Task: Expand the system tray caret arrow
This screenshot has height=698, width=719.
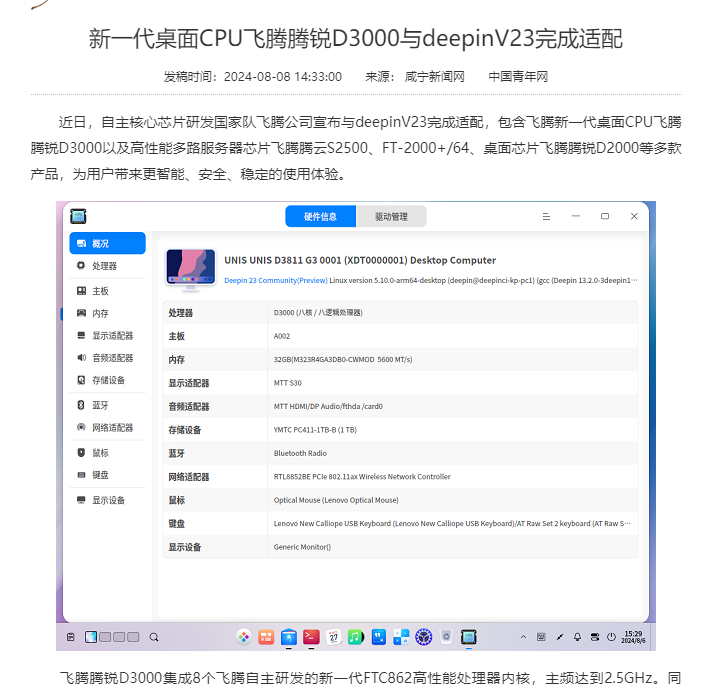Action: [x=523, y=637]
